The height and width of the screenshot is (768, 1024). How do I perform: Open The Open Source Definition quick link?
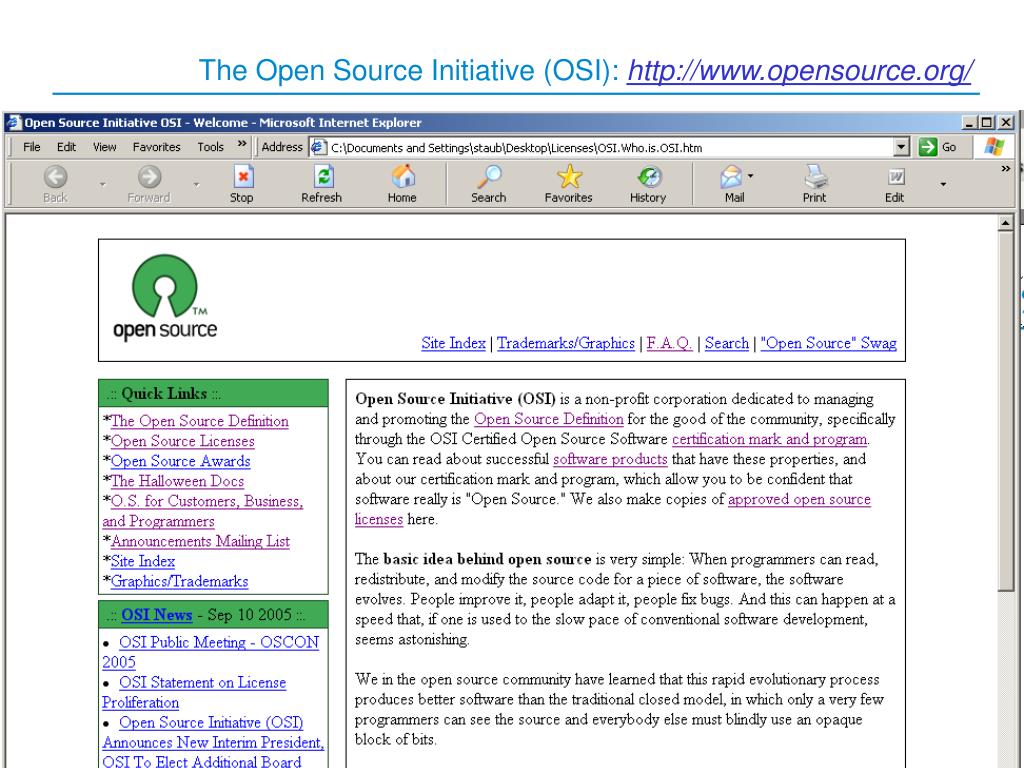click(x=200, y=421)
